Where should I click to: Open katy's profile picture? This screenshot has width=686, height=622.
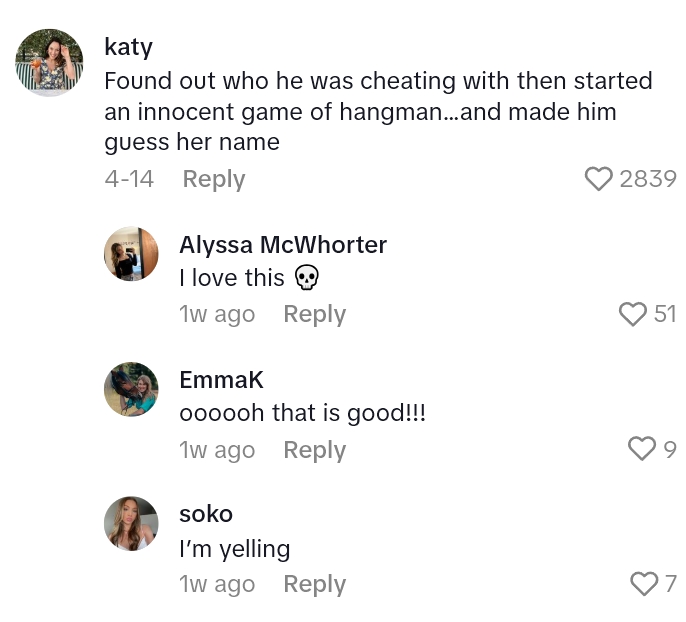[x=49, y=63]
